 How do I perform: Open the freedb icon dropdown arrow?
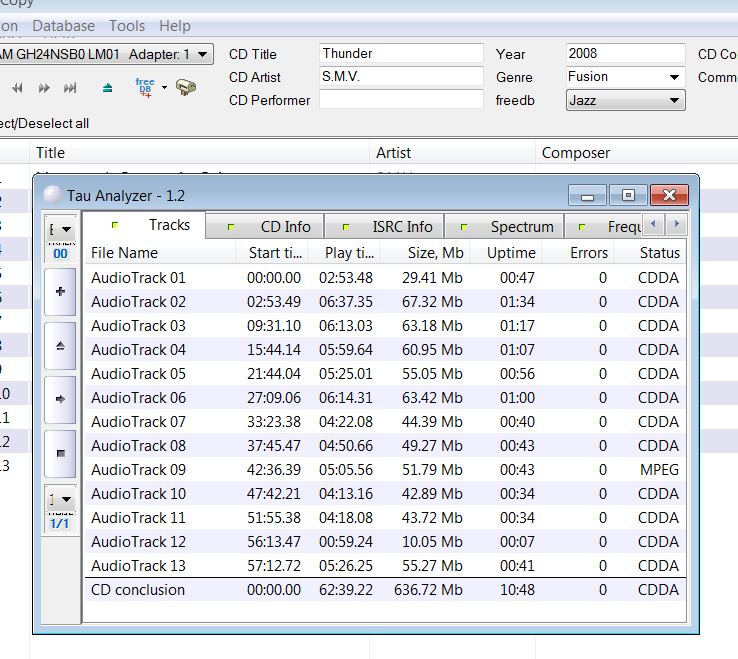tap(164, 88)
